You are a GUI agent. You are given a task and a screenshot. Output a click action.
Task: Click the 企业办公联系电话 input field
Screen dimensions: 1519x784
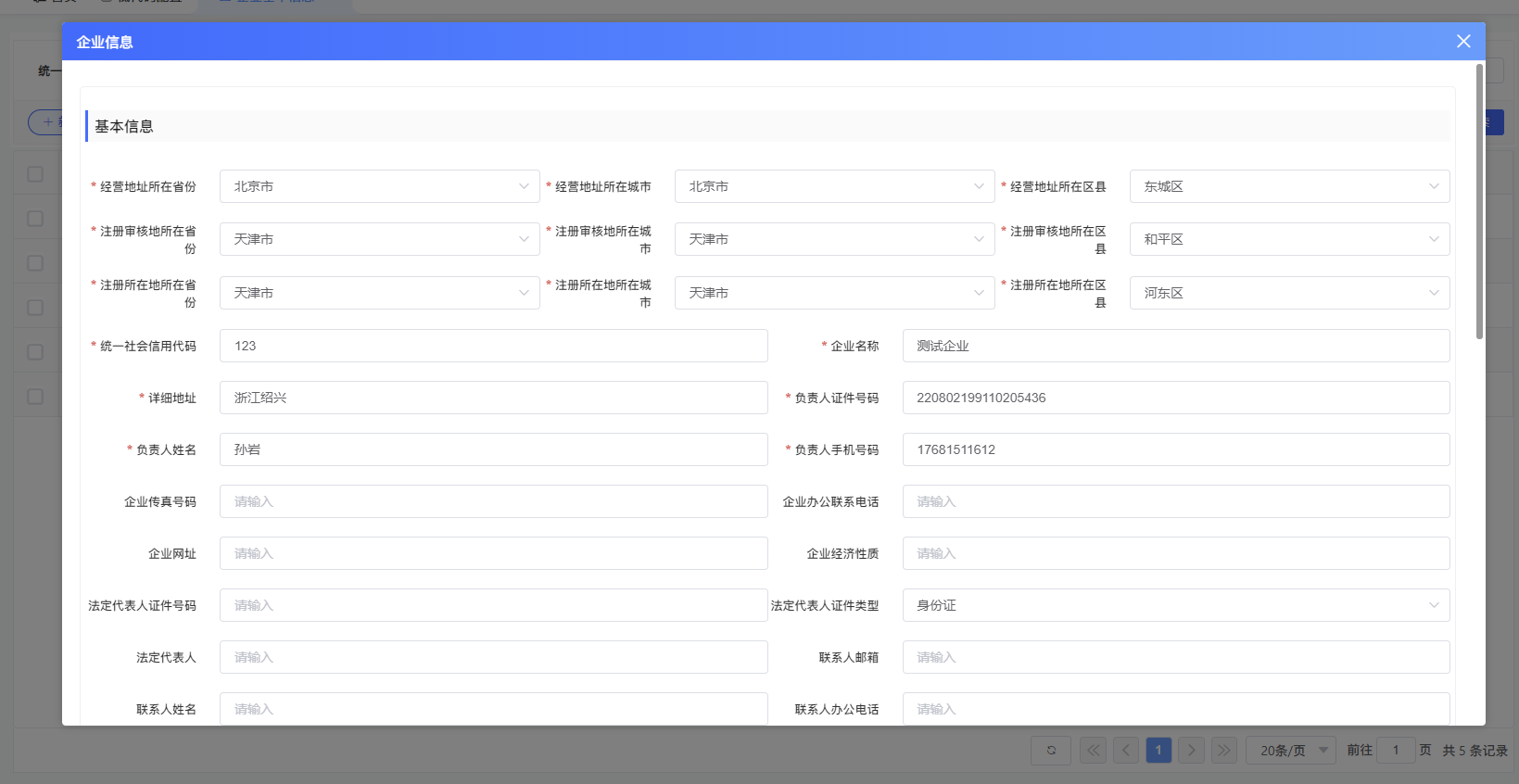tap(1176, 501)
